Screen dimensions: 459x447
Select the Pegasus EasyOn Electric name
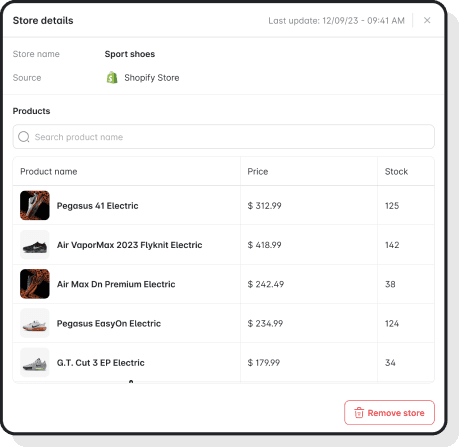click(109, 323)
